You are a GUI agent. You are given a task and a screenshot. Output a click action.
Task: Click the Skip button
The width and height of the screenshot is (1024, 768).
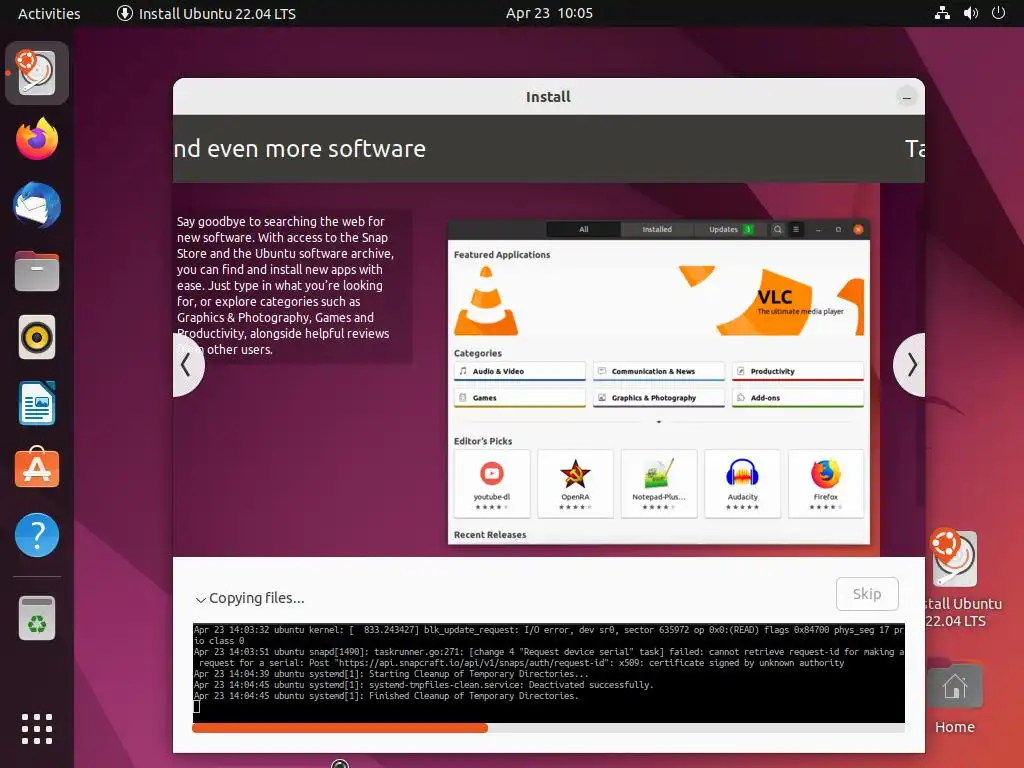pyautogui.click(x=867, y=594)
